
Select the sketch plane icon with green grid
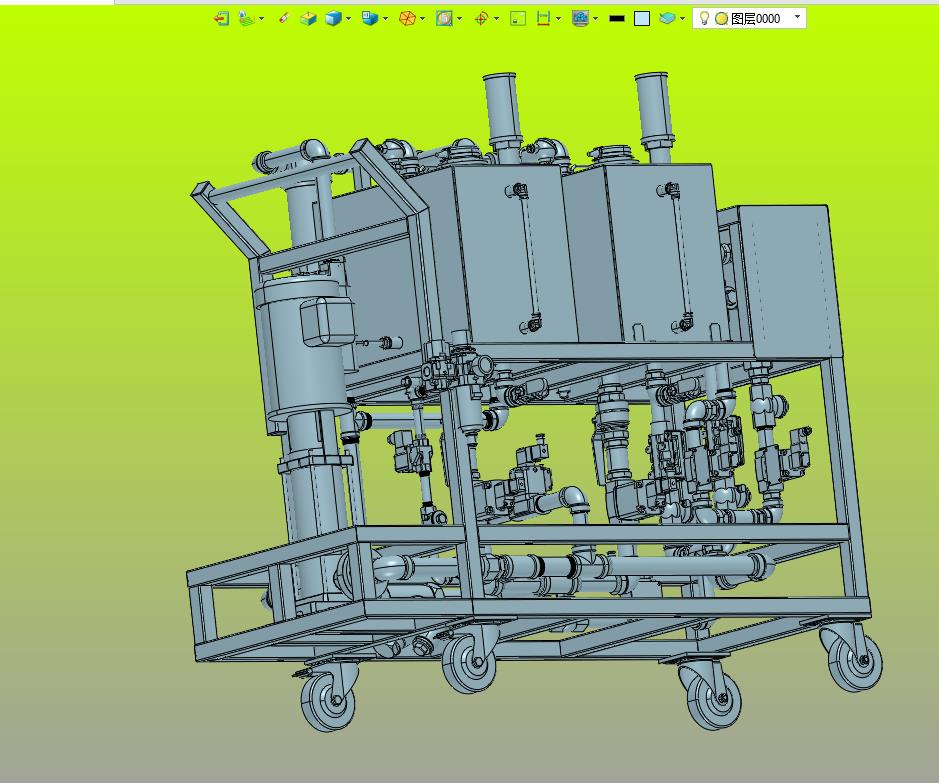(246, 19)
